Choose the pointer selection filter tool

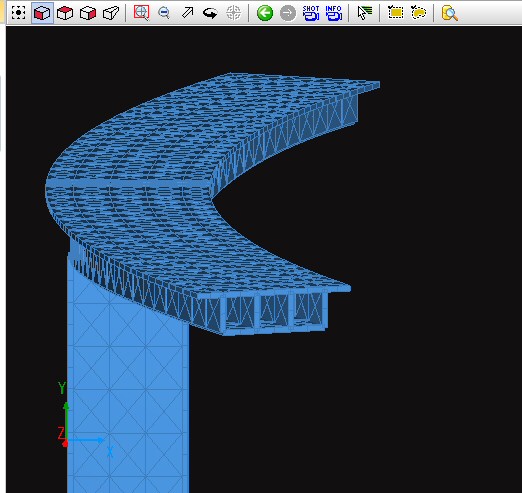coord(365,13)
